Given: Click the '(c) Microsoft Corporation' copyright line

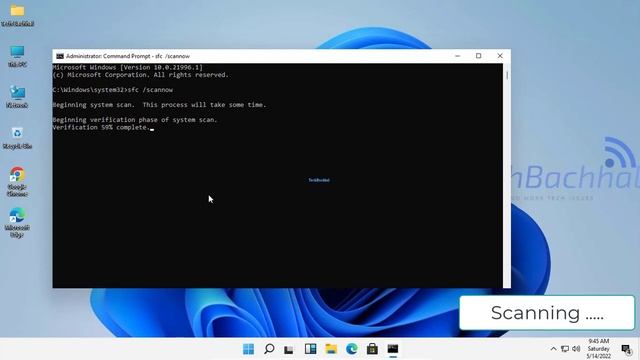Looking at the screenshot, I should click(x=141, y=75).
